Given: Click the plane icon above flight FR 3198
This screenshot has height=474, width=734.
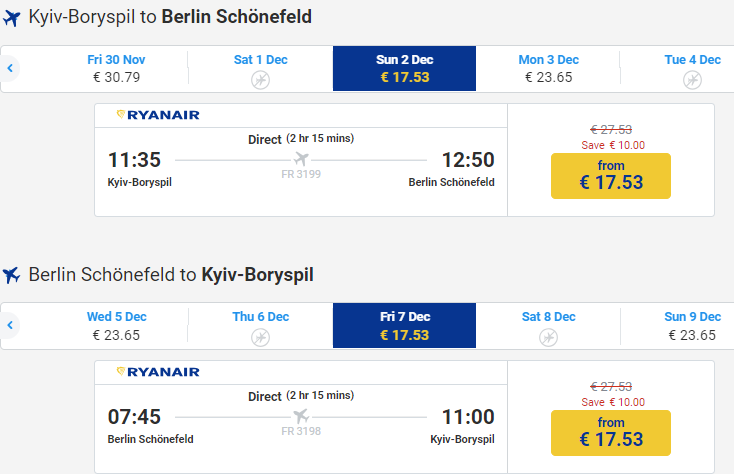Looking at the screenshot, I should click(x=301, y=416).
